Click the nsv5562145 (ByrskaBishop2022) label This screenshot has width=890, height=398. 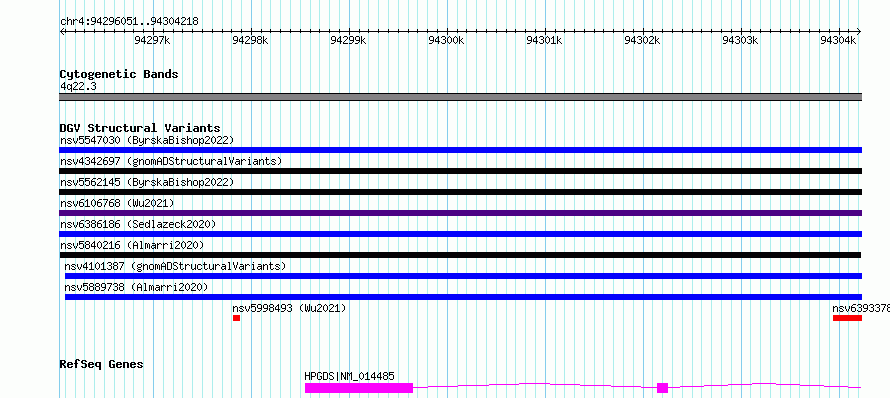point(147,182)
